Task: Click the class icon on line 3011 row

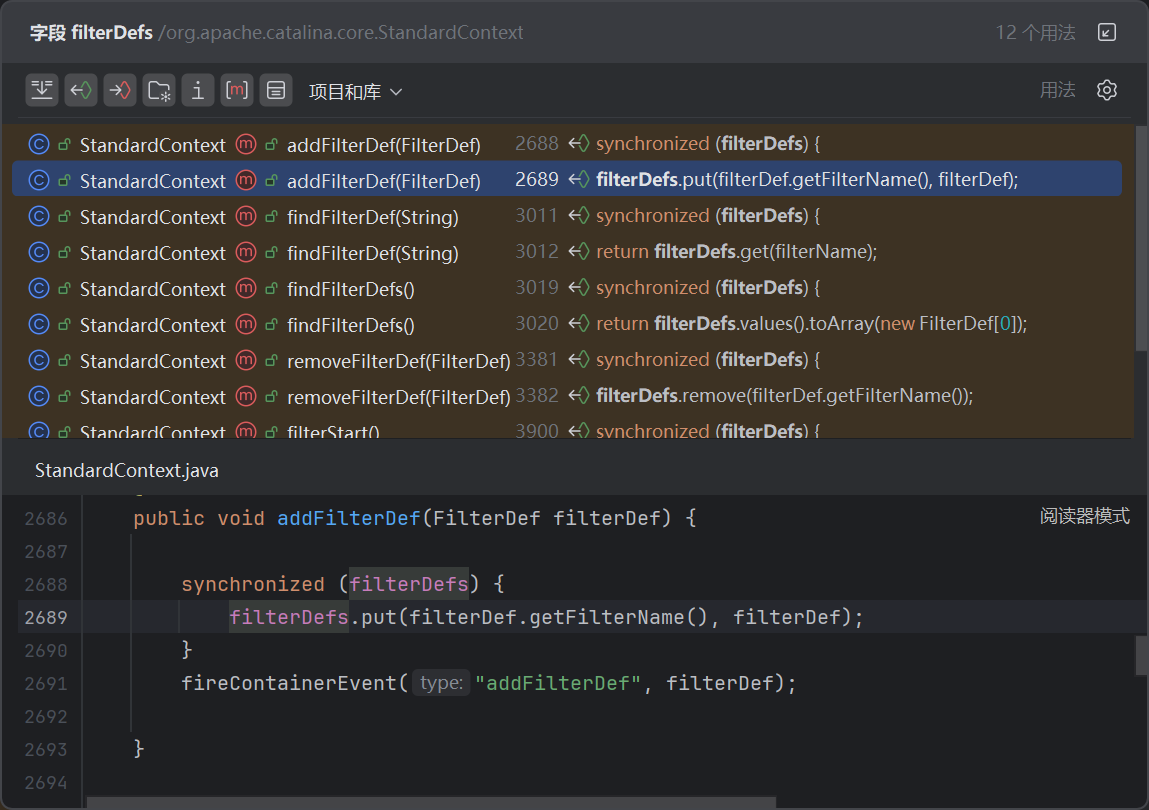Action: pyautogui.click(x=39, y=217)
